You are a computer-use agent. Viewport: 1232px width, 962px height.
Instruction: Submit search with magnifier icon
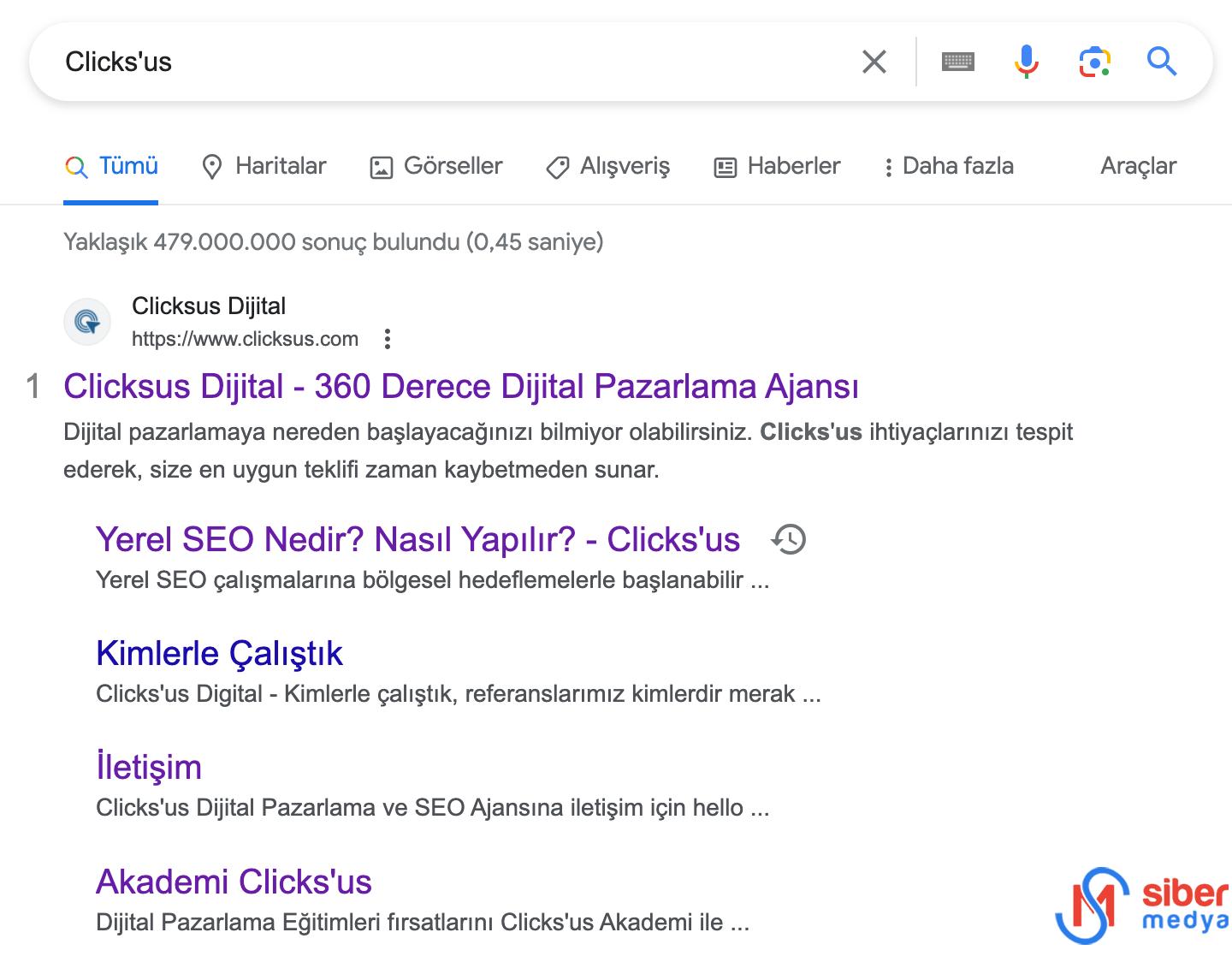click(x=1162, y=62)
